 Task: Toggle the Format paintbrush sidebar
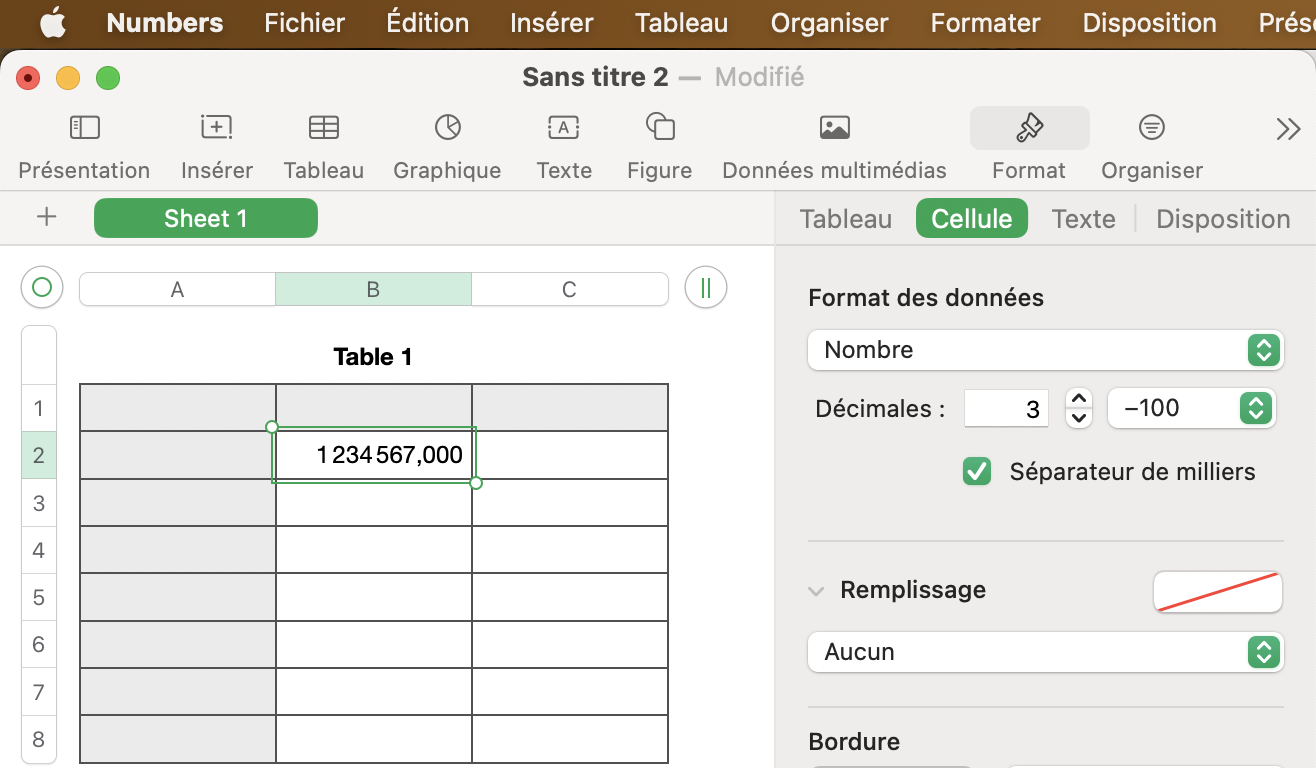coord(1029,128)
